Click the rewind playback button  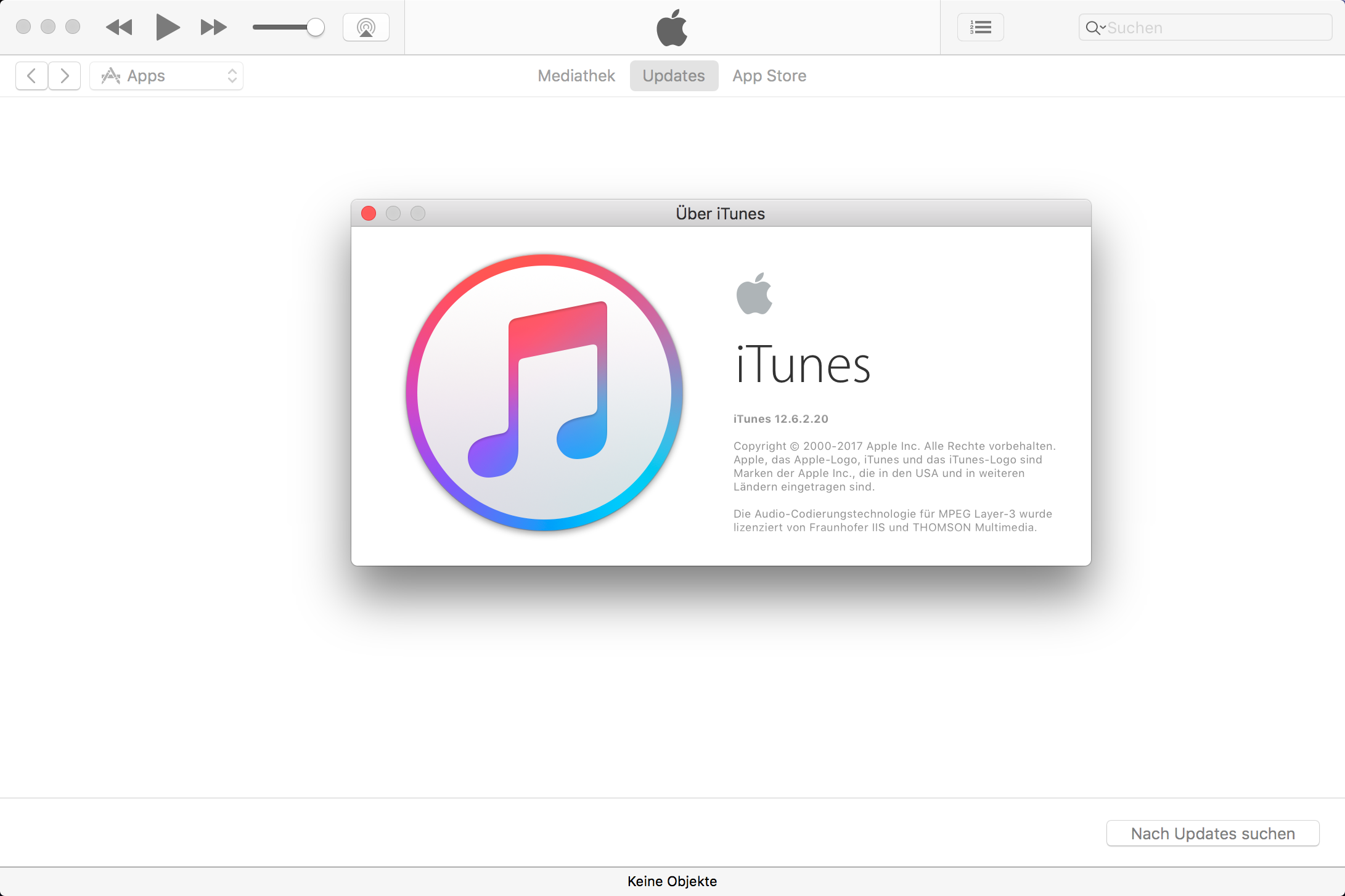click(x=119, y=27)
